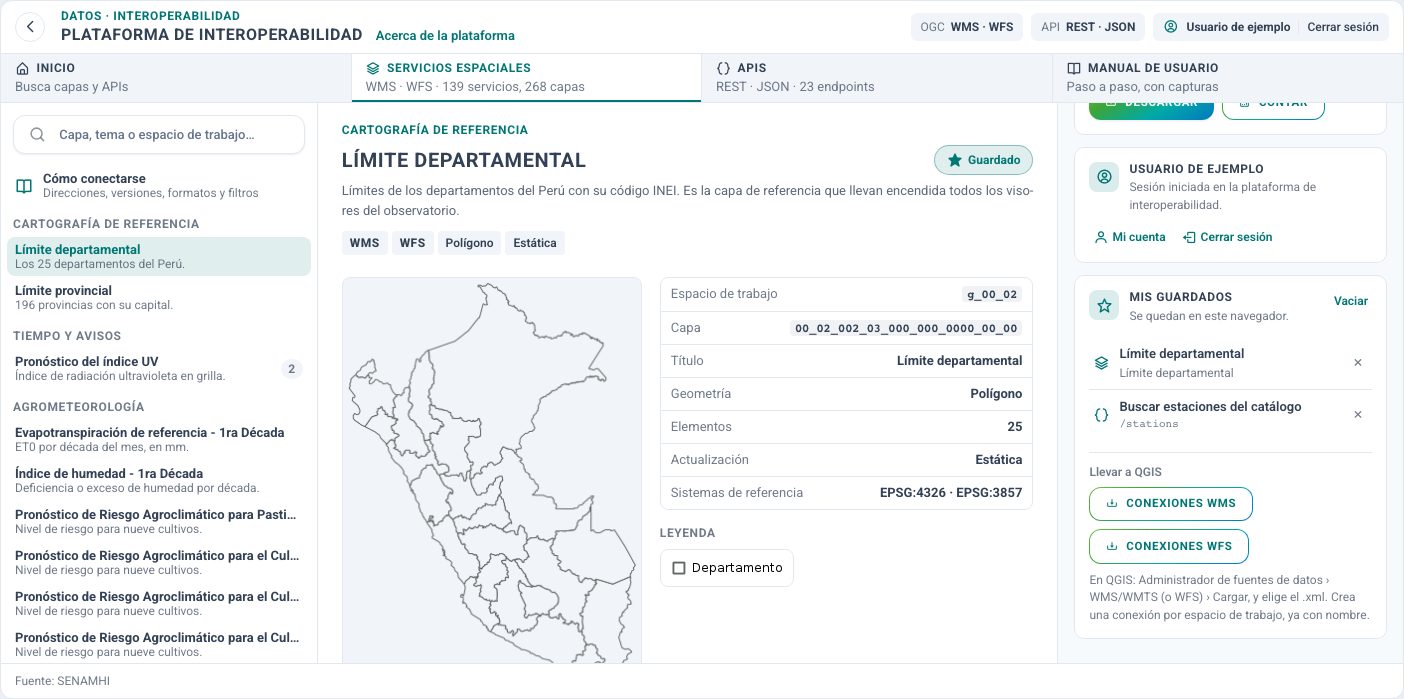1404x699 pixels.
Task: Select Límite departamental in the sidebar list
Action: point(159,257)
